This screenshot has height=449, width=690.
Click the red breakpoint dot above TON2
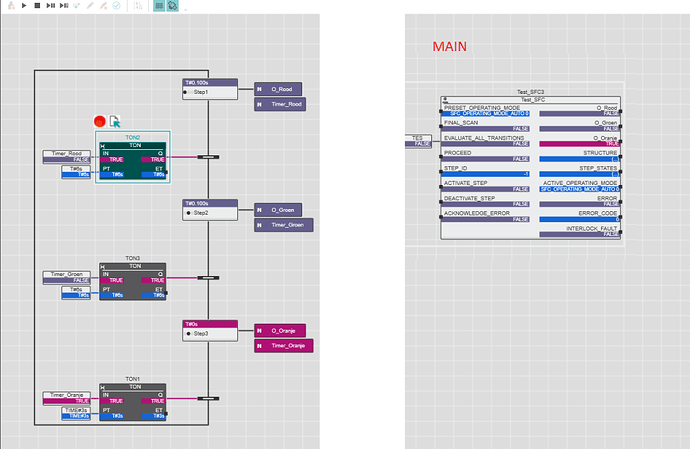click(100, 121)
